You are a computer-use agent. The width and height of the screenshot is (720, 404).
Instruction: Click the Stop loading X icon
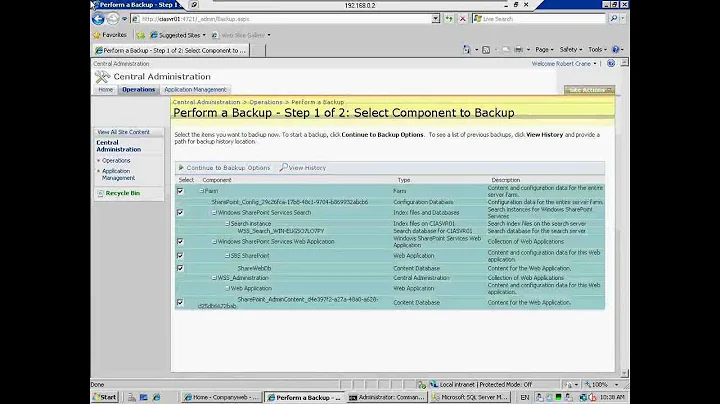tap(462, 19)
